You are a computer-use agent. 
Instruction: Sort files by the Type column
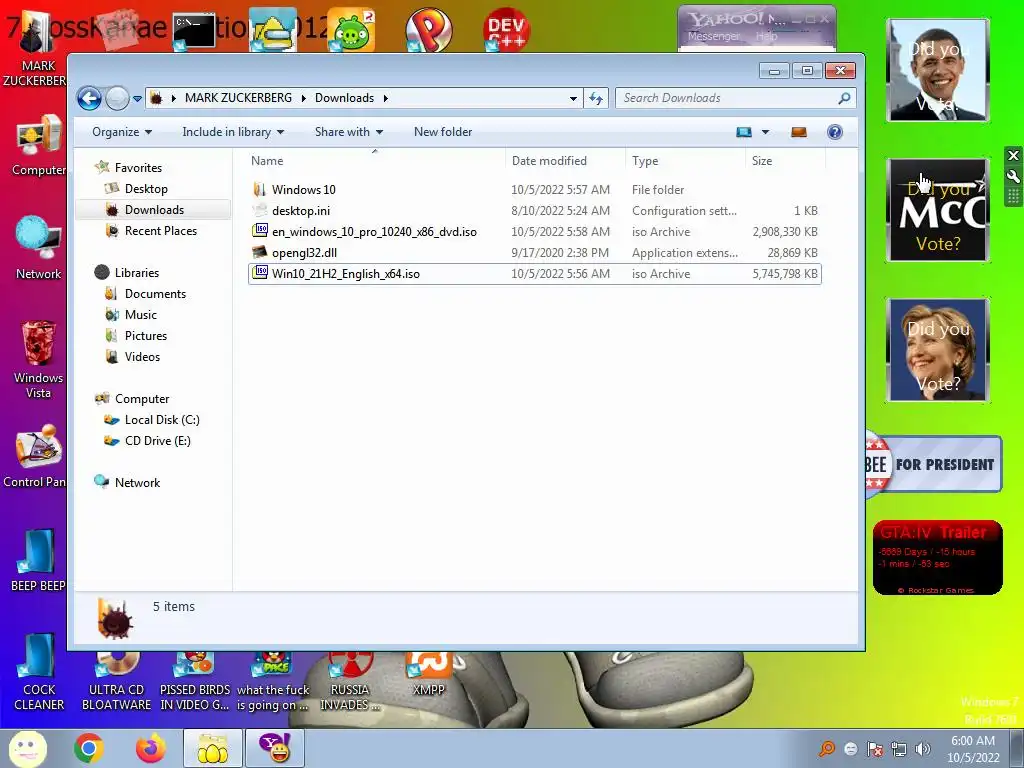point(684,161)
